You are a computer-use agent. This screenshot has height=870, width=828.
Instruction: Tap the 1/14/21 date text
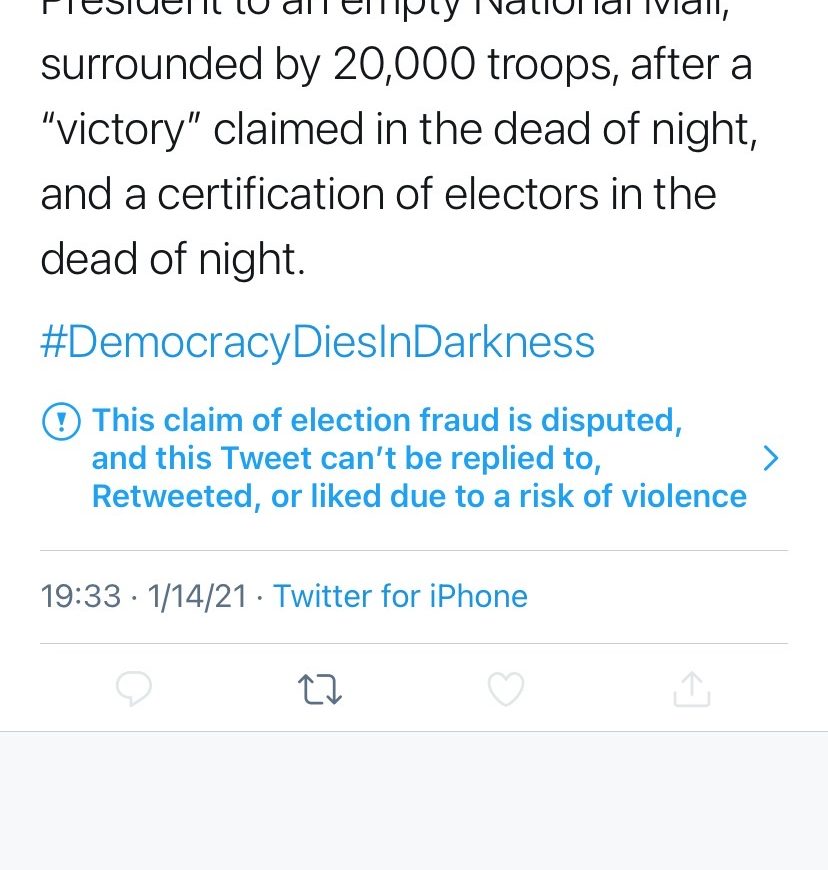(196, 596)
